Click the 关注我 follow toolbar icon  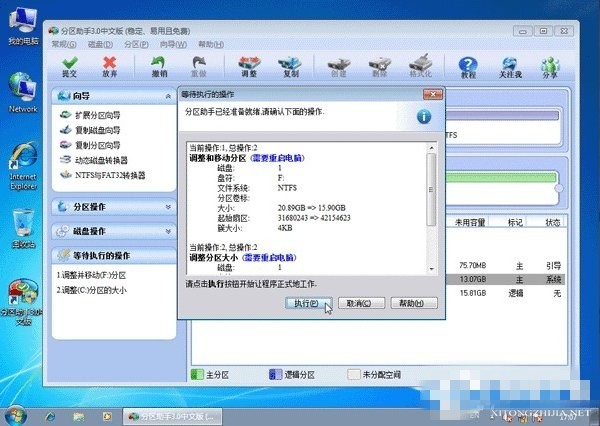tap(510, 67)
